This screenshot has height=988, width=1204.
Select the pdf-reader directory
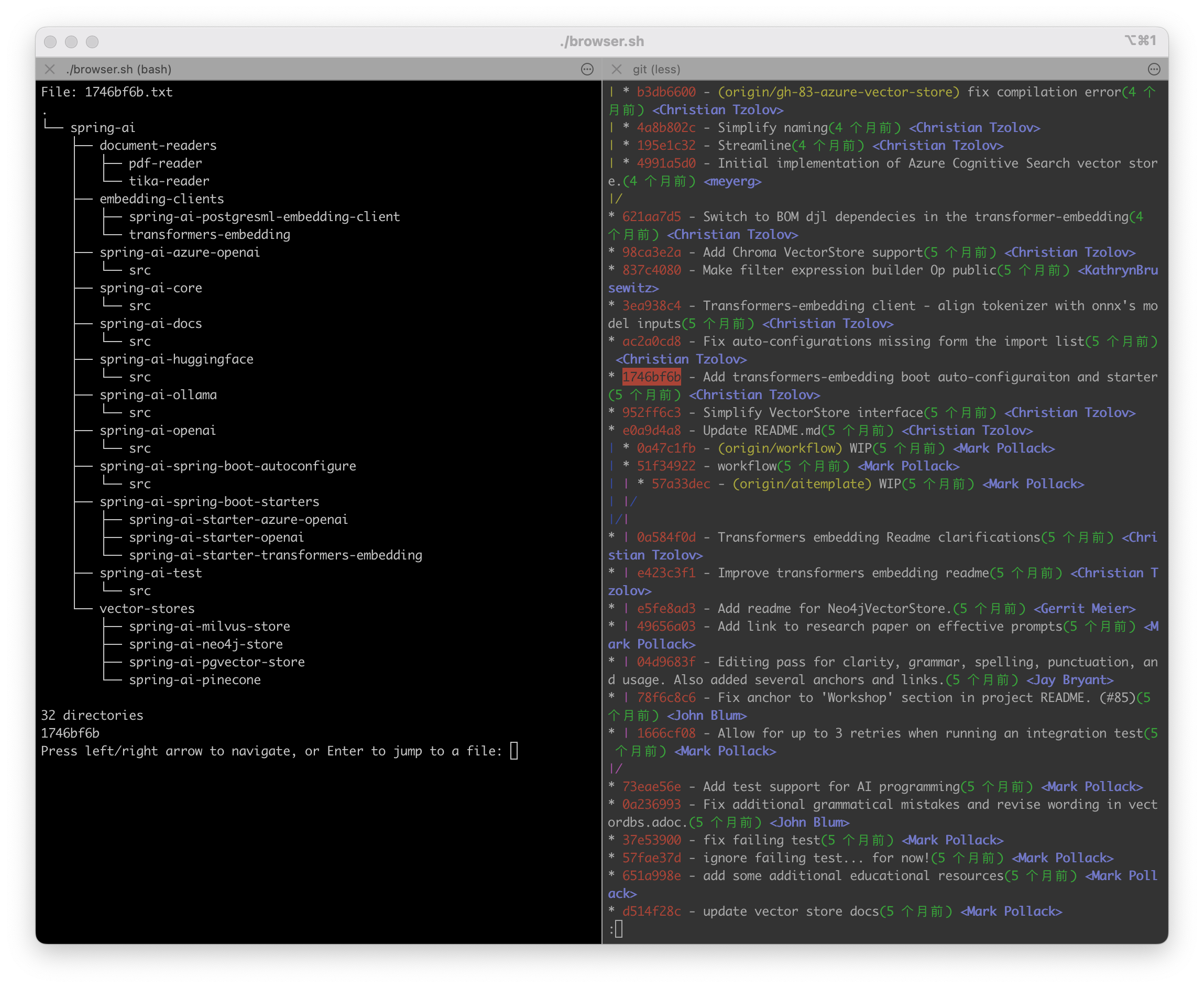pos(165,163)
